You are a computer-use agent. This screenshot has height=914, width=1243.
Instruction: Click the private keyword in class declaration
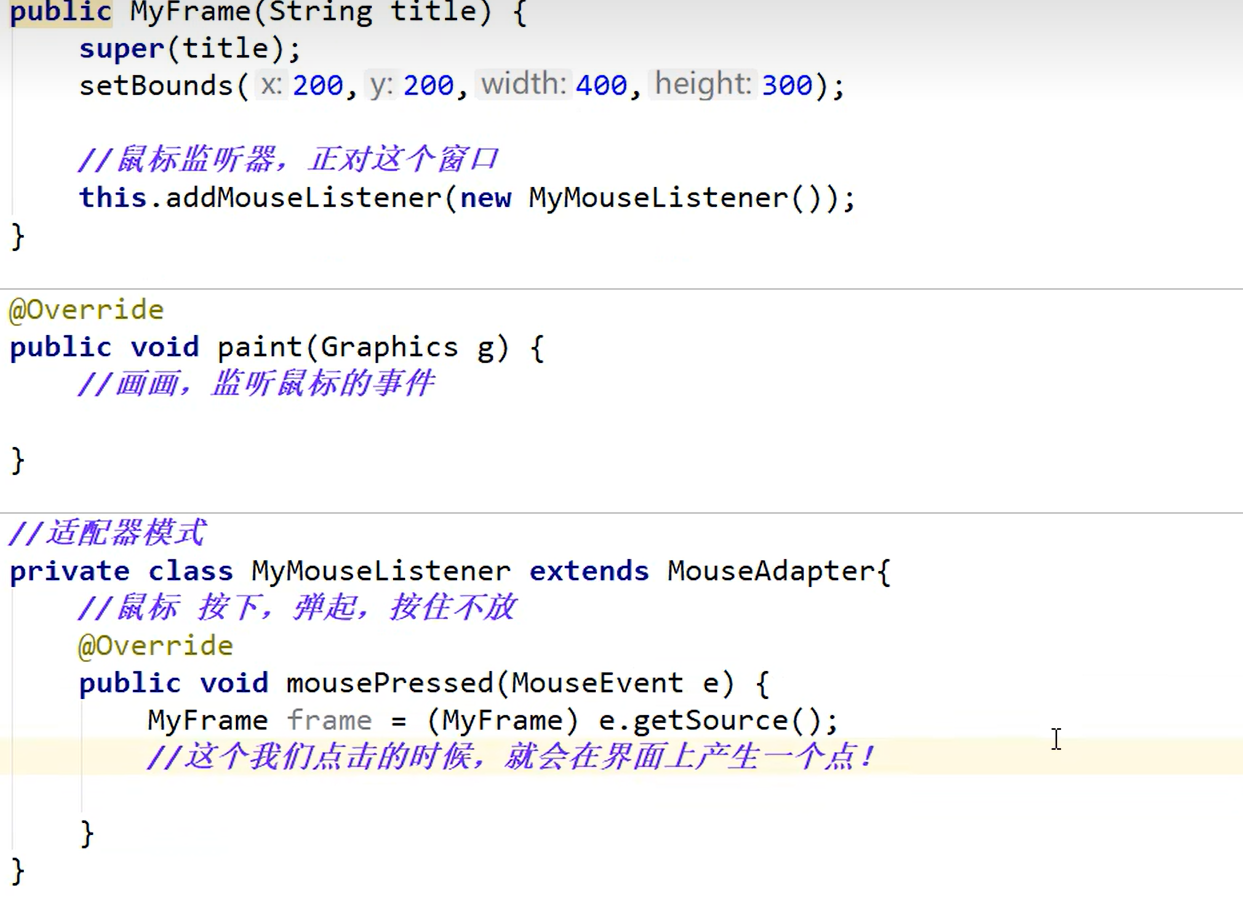pyautogui.click(x=69, y=571)
